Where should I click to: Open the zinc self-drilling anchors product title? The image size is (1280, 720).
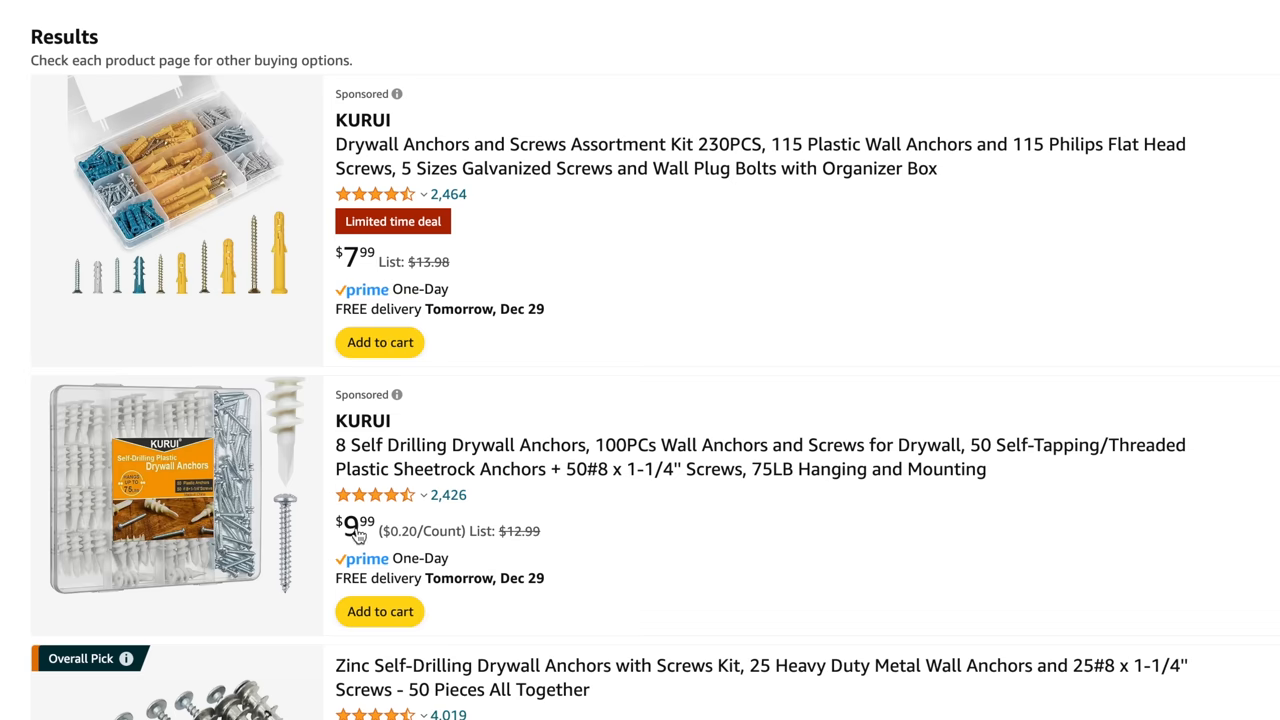click(760, 677)
